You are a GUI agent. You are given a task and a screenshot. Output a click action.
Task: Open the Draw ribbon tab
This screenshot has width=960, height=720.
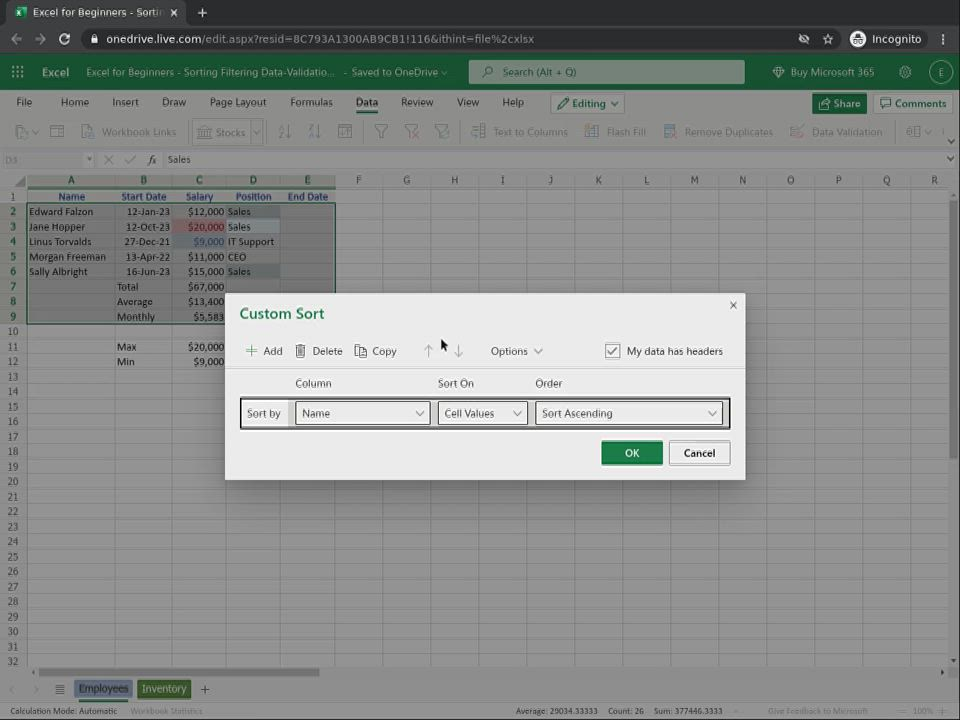coord(174,102)
